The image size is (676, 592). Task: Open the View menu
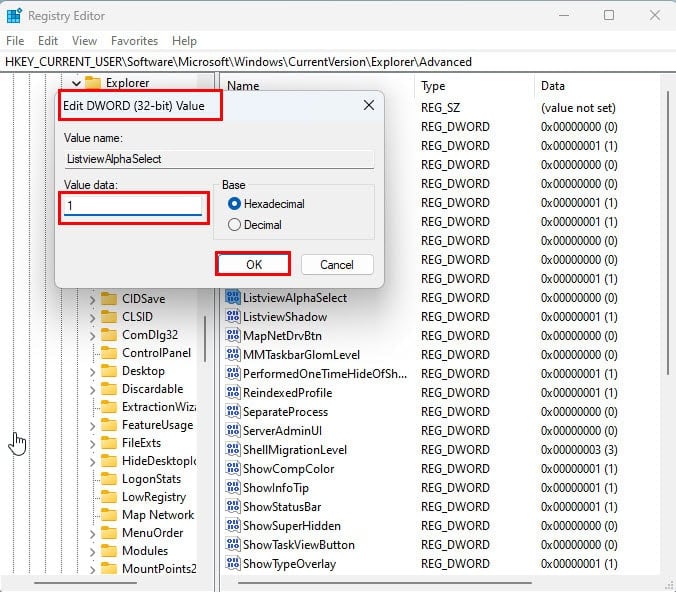[x=84, y=41]
